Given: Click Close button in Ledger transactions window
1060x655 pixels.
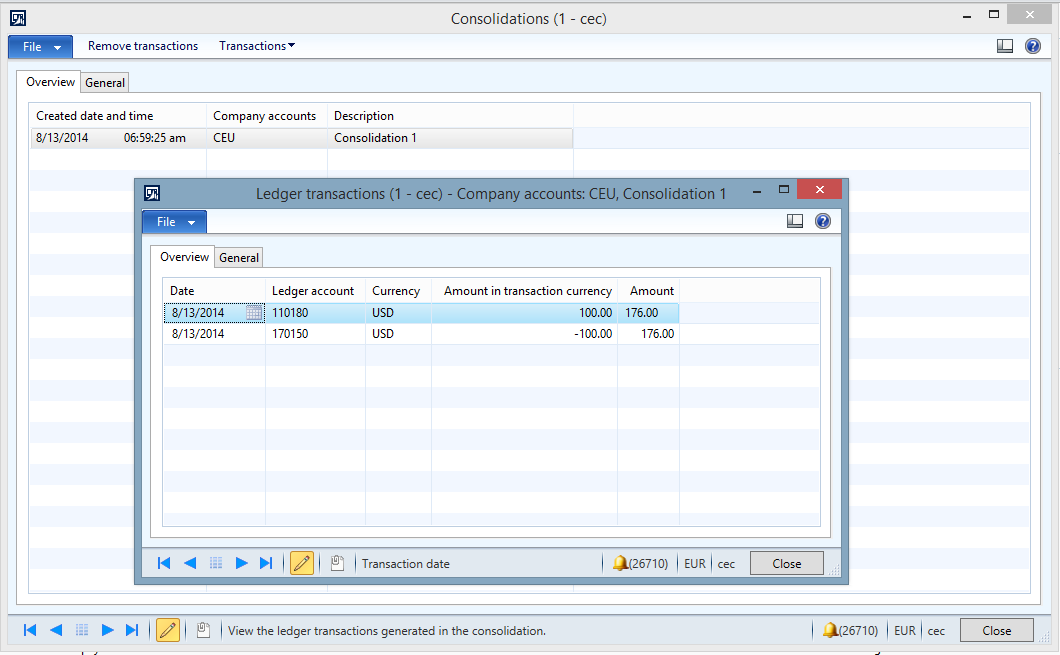Looking at the screenshot, I should (786, 563).
